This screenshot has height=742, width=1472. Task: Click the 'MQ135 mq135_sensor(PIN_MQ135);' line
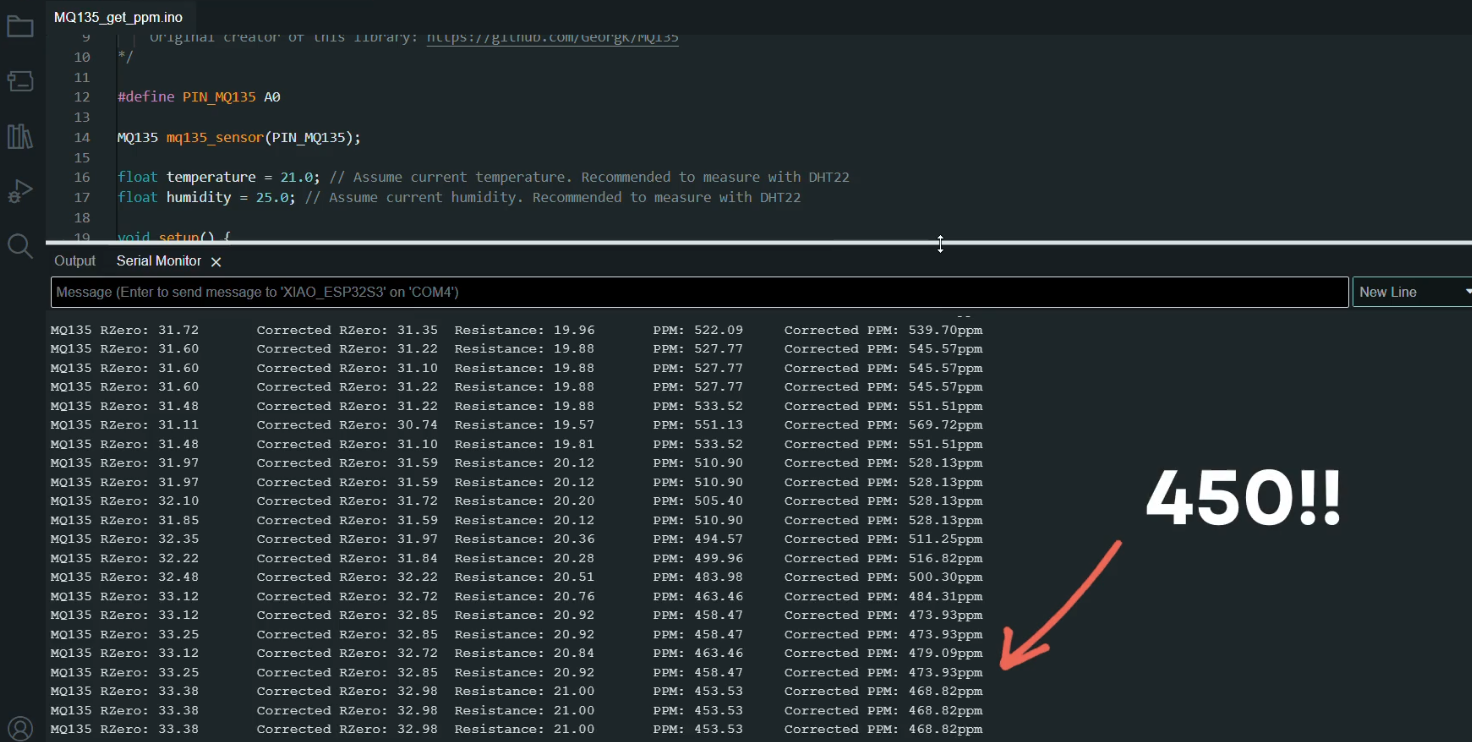(239, 137)
